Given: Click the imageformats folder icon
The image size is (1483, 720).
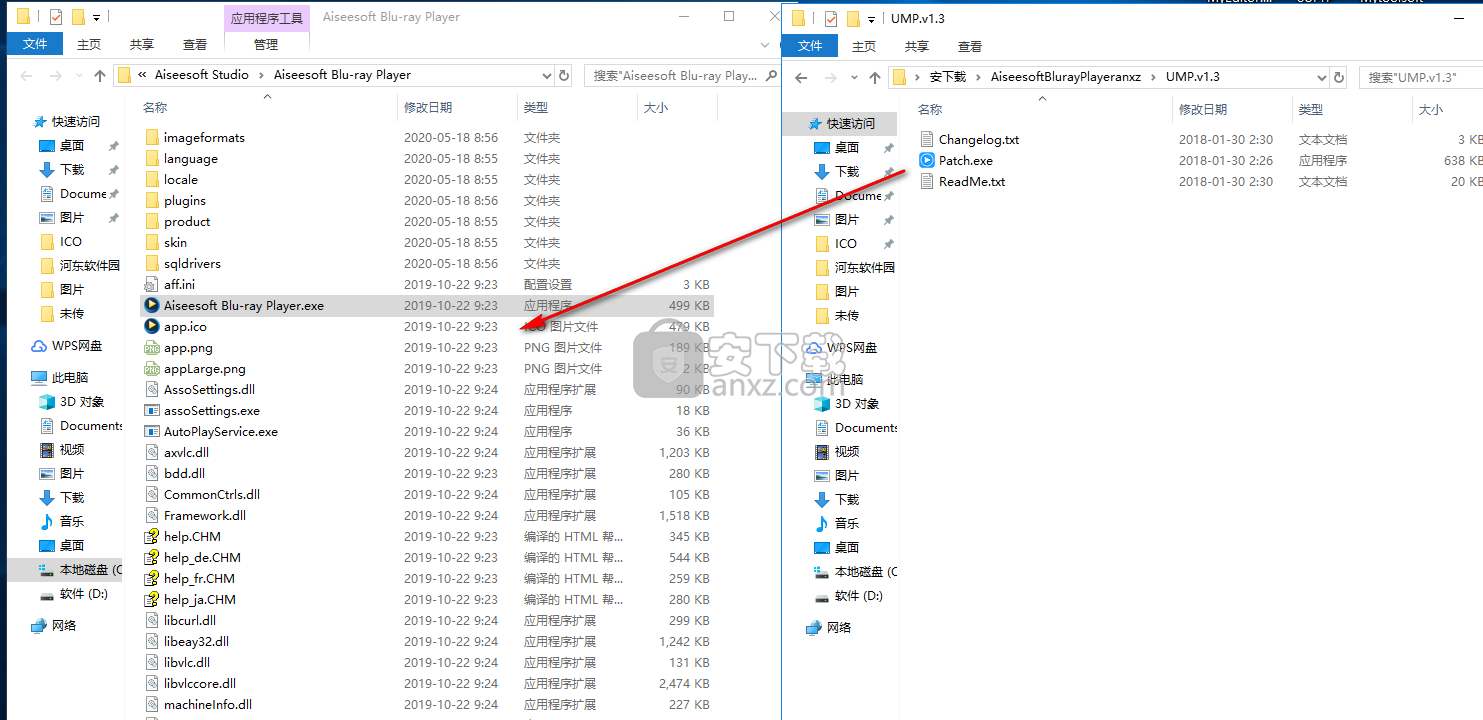Looking at the screenshot, I should pos(152,138).
